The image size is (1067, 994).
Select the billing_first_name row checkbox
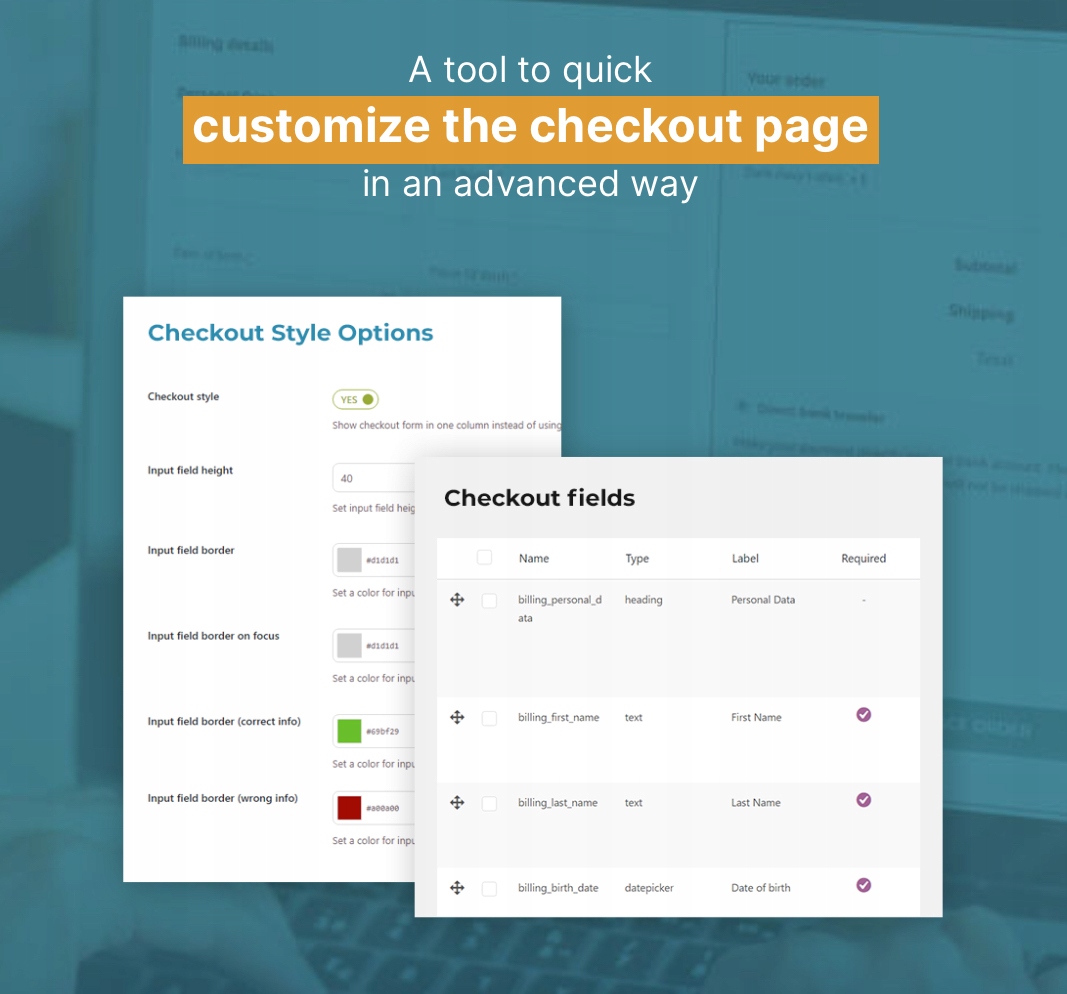(x=489, y=718)
